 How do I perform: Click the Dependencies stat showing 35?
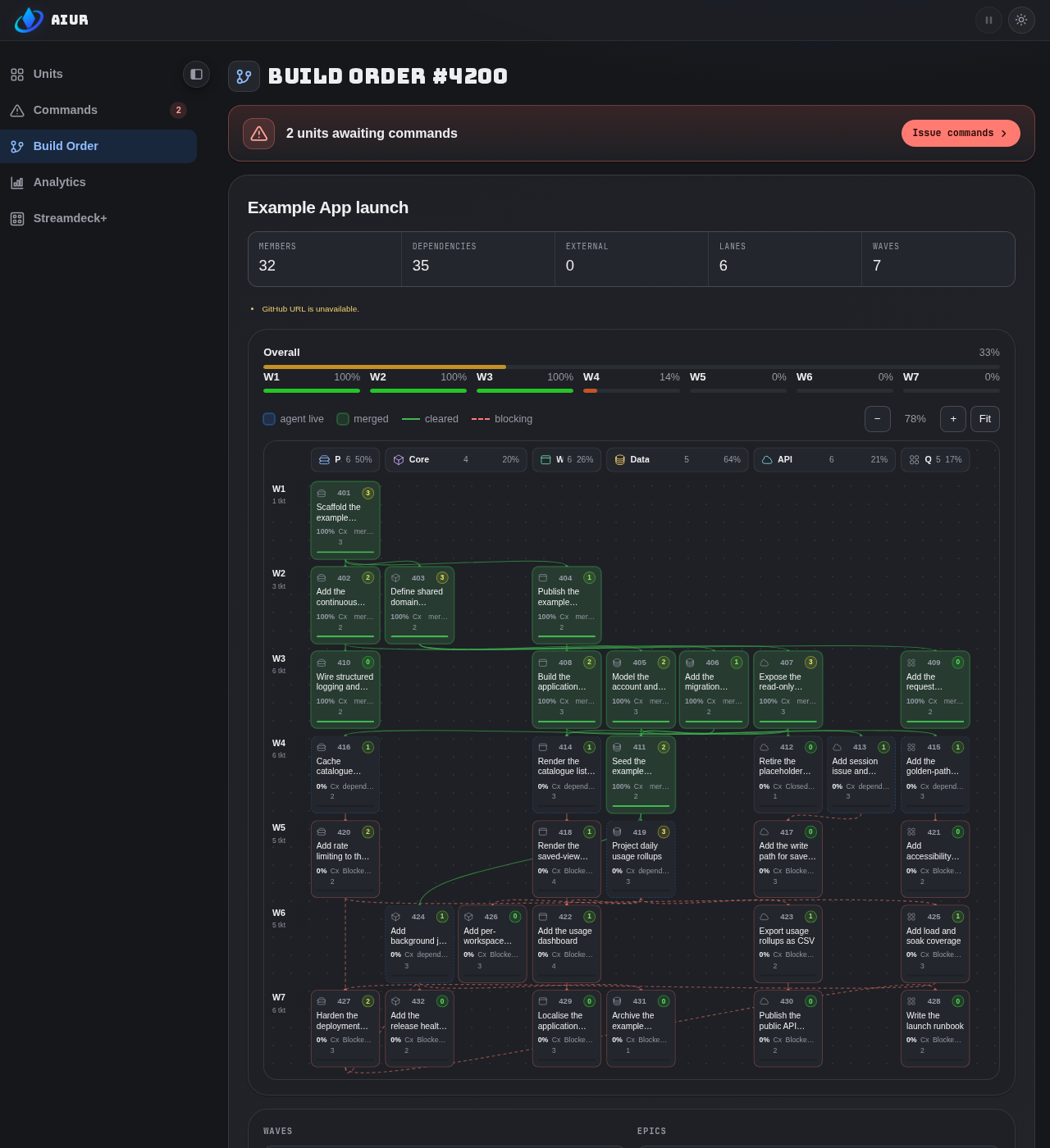478,259
